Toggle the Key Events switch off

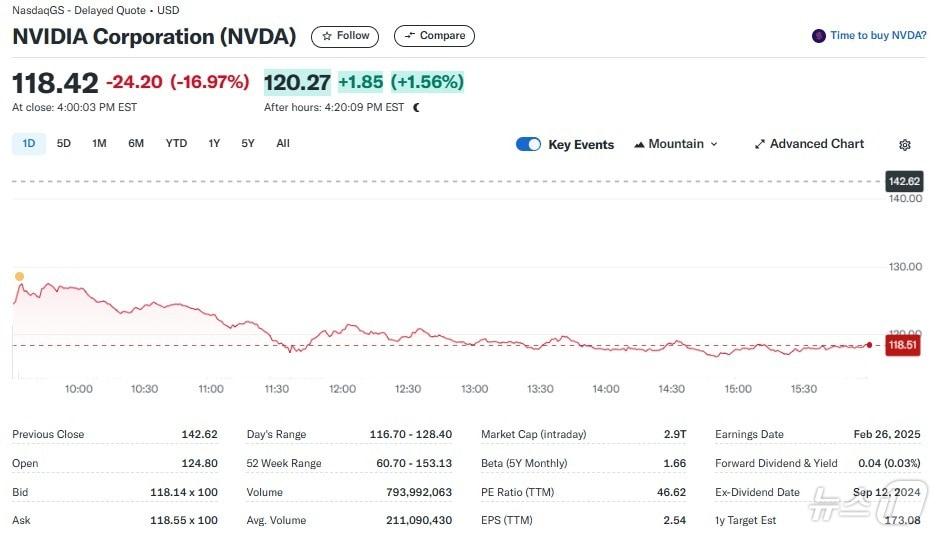[x=528, y=144]
